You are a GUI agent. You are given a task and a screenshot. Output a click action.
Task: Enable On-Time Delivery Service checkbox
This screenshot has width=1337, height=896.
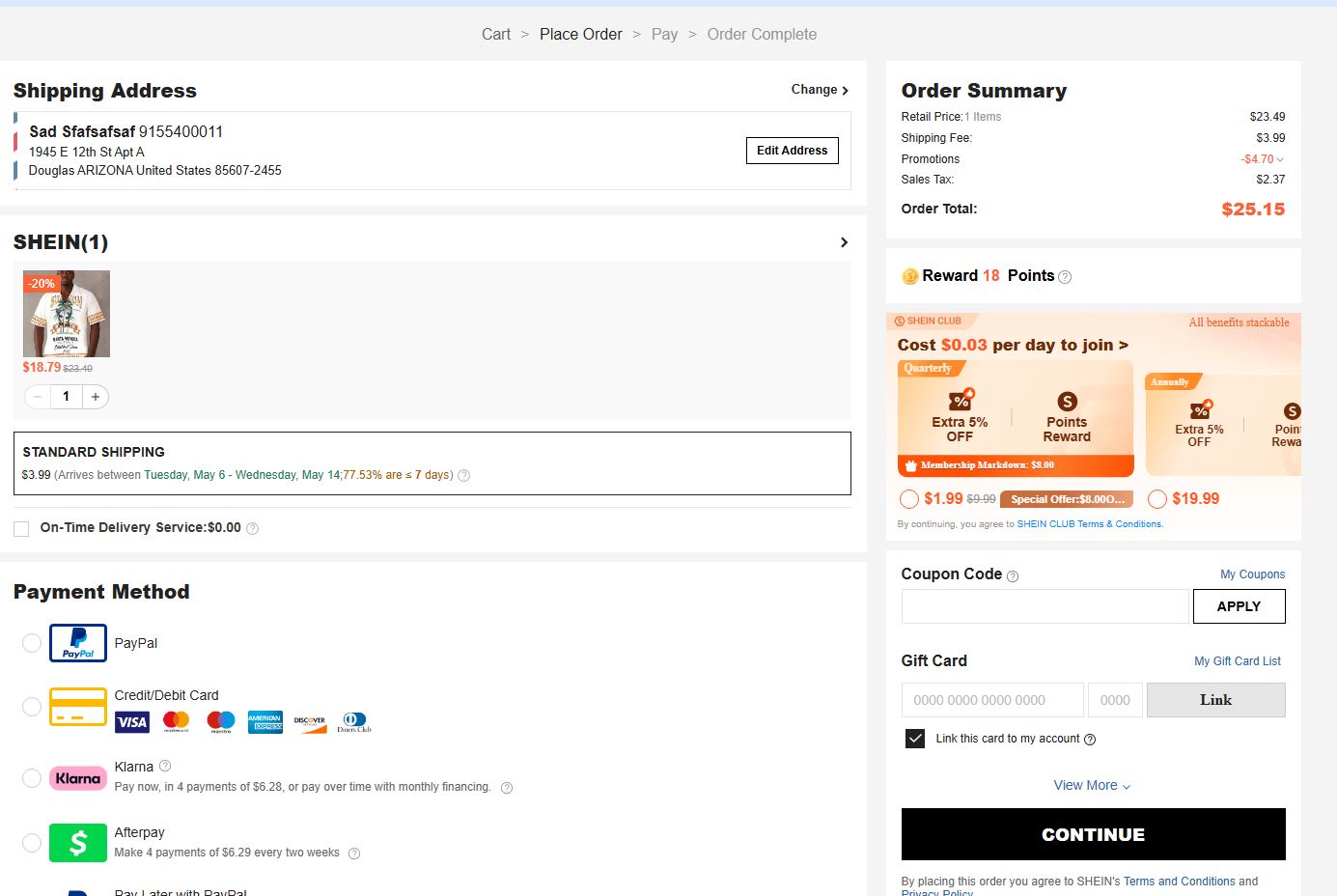[x=21, y=528]
